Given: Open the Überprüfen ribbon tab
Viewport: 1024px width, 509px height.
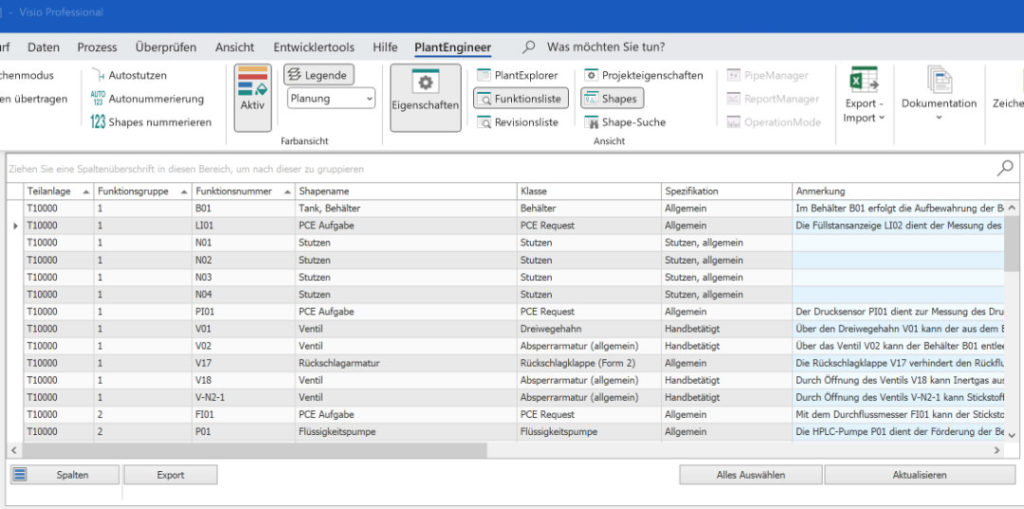Looking at the screenshot, I should tap(165, 47).
